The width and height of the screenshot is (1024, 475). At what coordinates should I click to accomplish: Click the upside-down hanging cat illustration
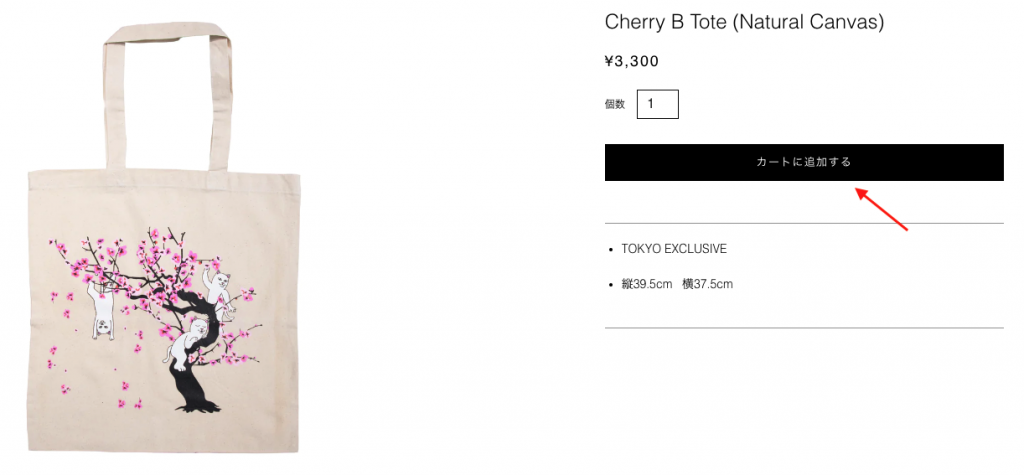(x=103, y=310)
